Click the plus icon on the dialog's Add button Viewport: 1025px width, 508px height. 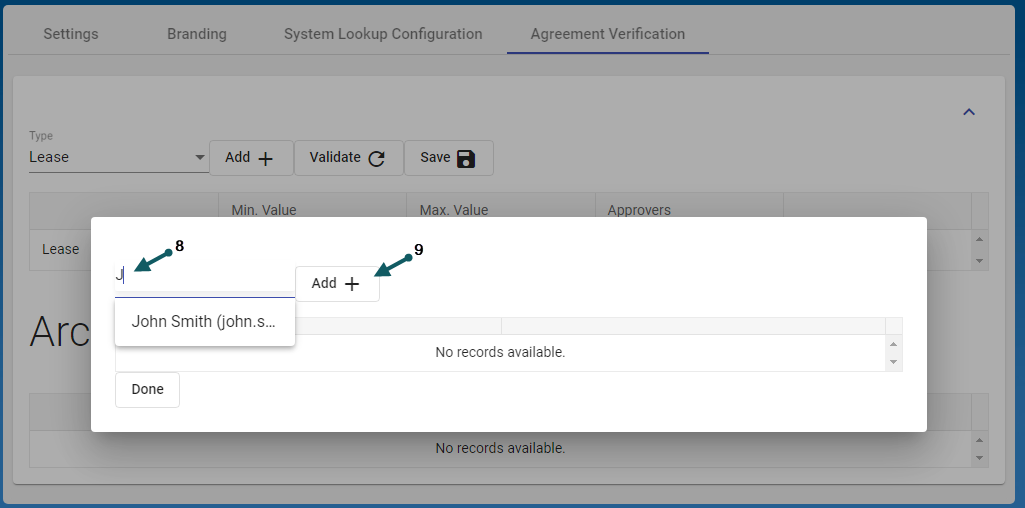click(352, 284)
